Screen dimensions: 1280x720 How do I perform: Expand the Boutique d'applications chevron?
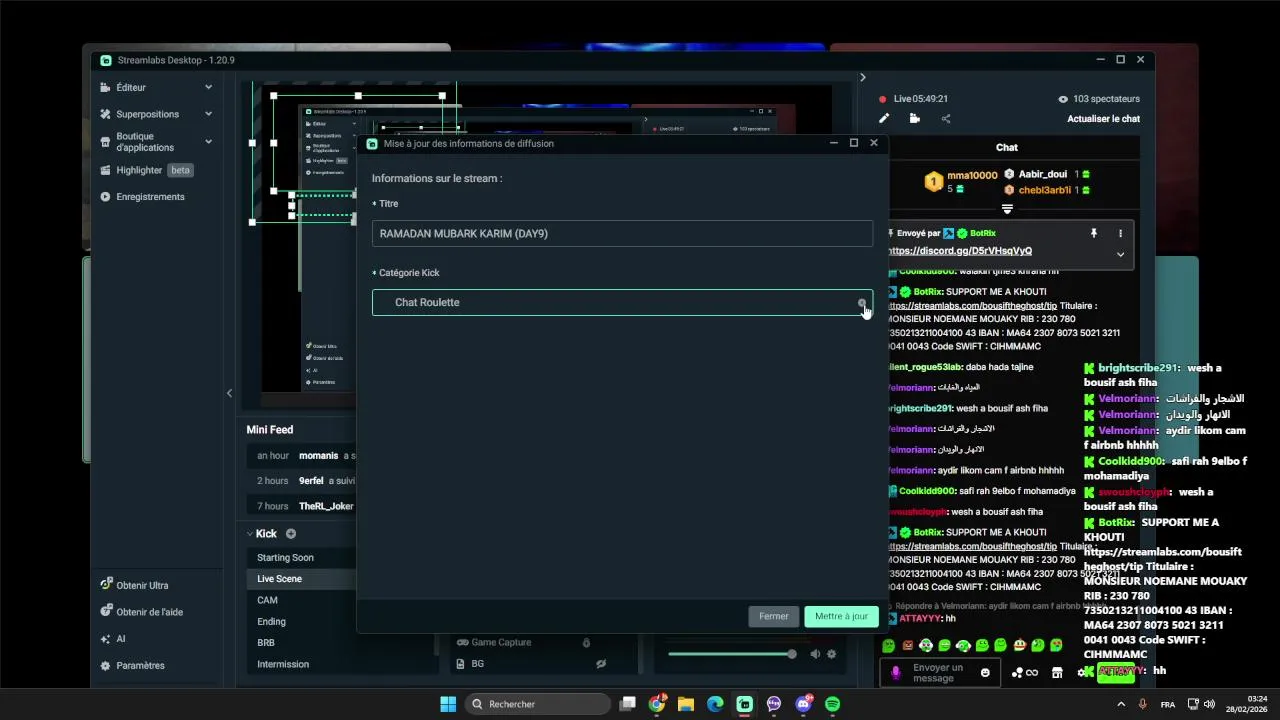[x=208, y=141]
